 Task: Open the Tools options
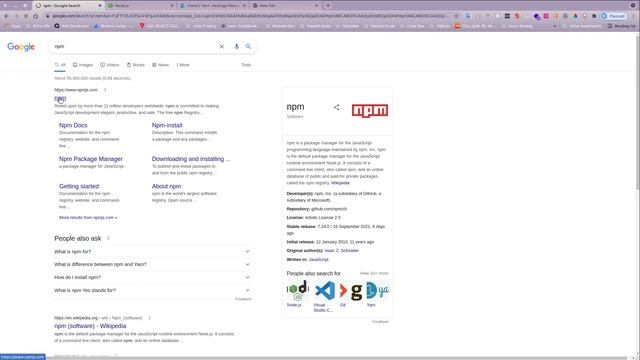(246, 65)
